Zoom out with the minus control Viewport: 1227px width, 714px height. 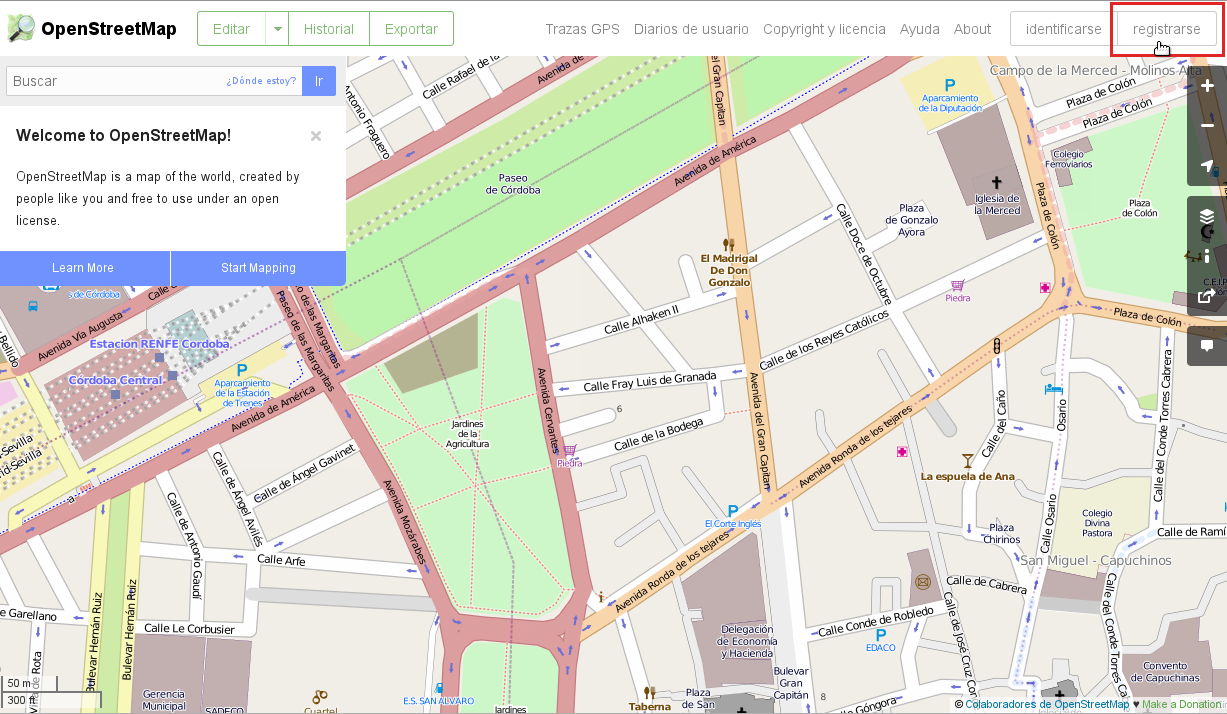(1207, 126)
